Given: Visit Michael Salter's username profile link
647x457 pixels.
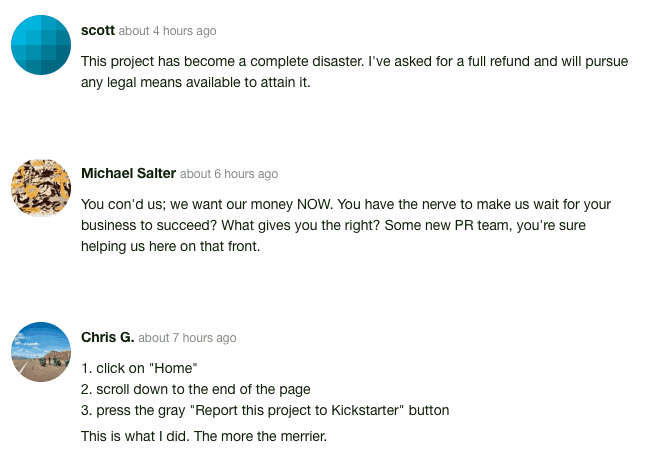Looking at the screenshot, I should [128, 173].
